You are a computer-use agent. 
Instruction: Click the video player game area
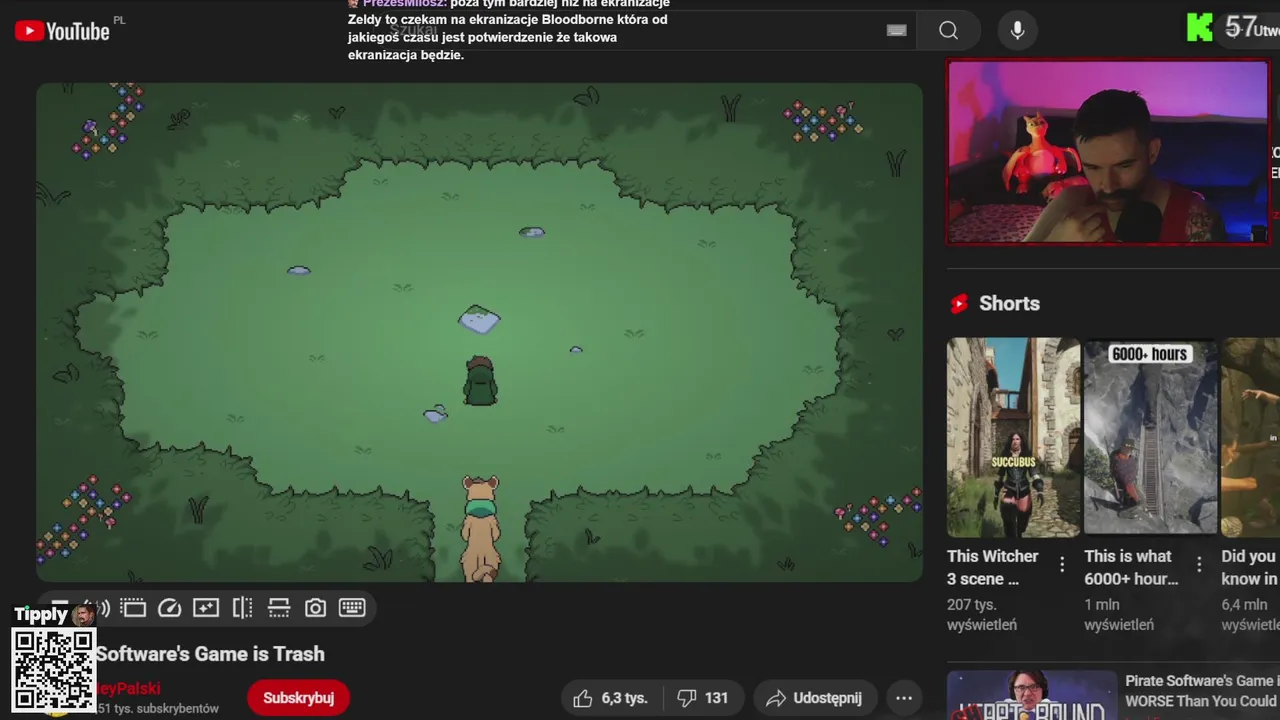(479, 332)
